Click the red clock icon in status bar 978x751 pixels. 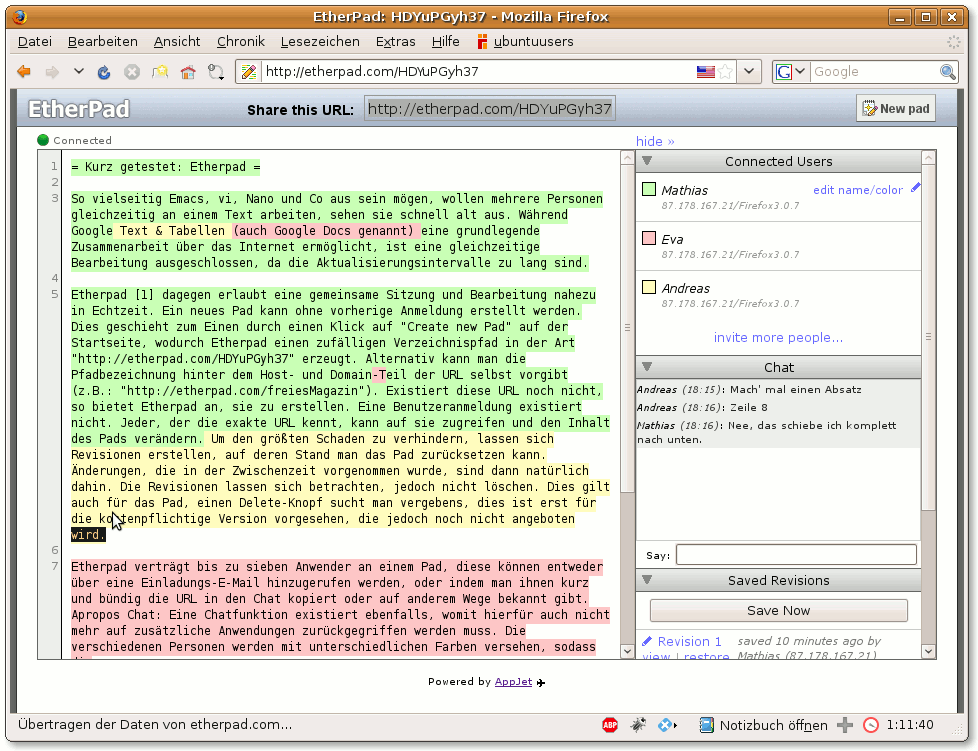(871, 725)
